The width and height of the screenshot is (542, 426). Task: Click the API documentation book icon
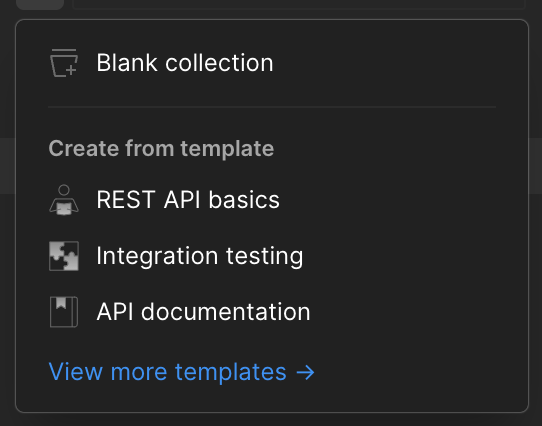tap(64, 312)
